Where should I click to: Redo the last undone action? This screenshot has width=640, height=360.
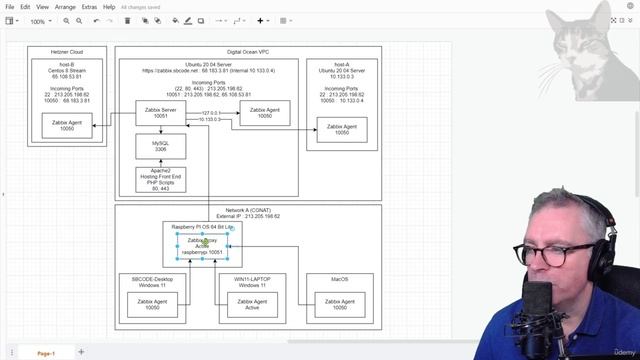click(x=109, y=21)
